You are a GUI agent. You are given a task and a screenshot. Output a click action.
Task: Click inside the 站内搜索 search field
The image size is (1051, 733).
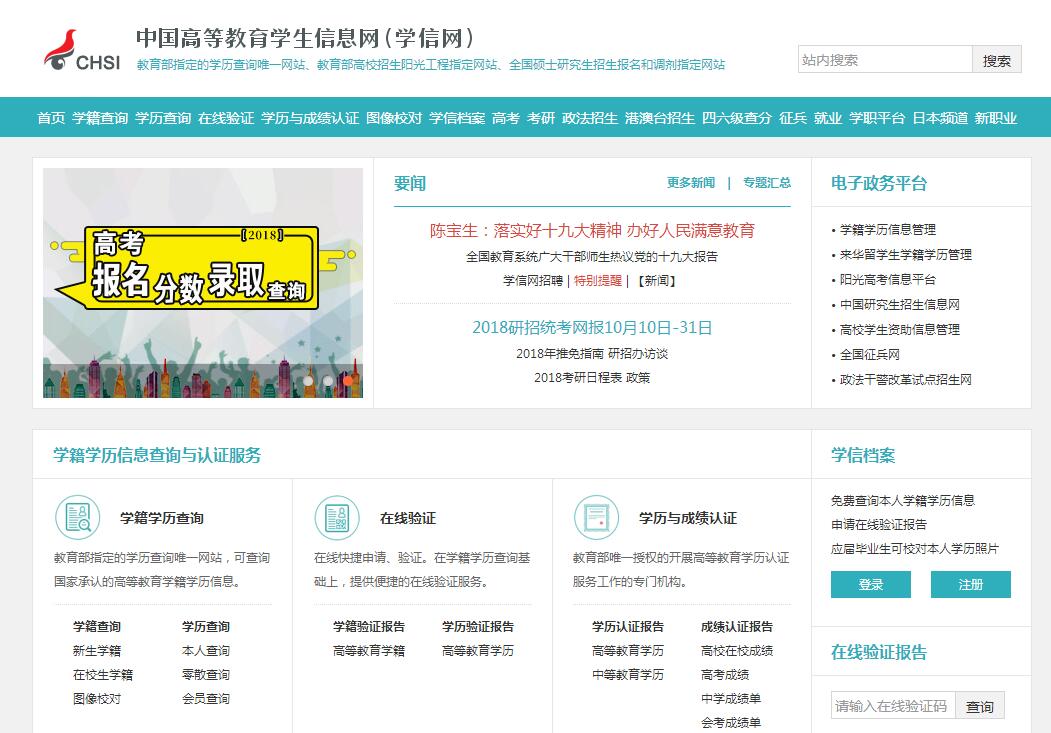[885, 60]
